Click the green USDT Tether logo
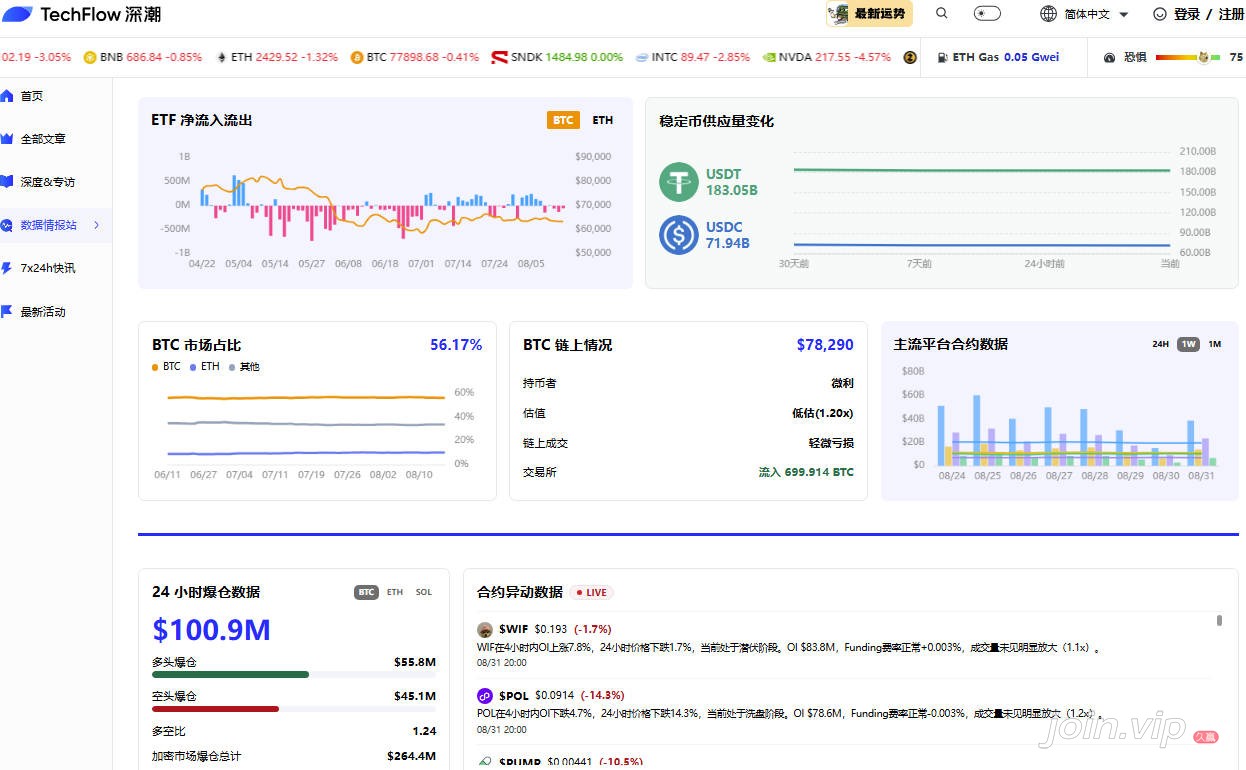The width and height of the screenshot is (1246, 770). [678, 182]
